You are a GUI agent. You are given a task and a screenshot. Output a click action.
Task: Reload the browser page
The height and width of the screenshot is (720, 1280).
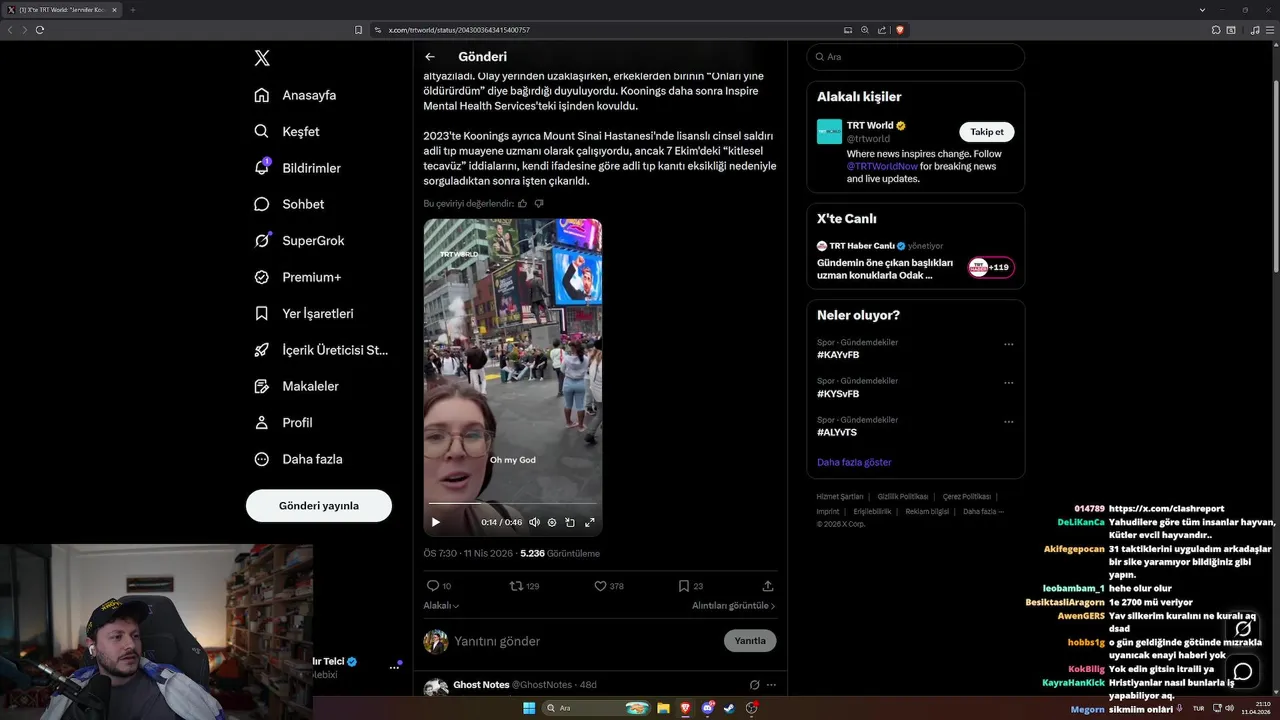click(40, 30)
